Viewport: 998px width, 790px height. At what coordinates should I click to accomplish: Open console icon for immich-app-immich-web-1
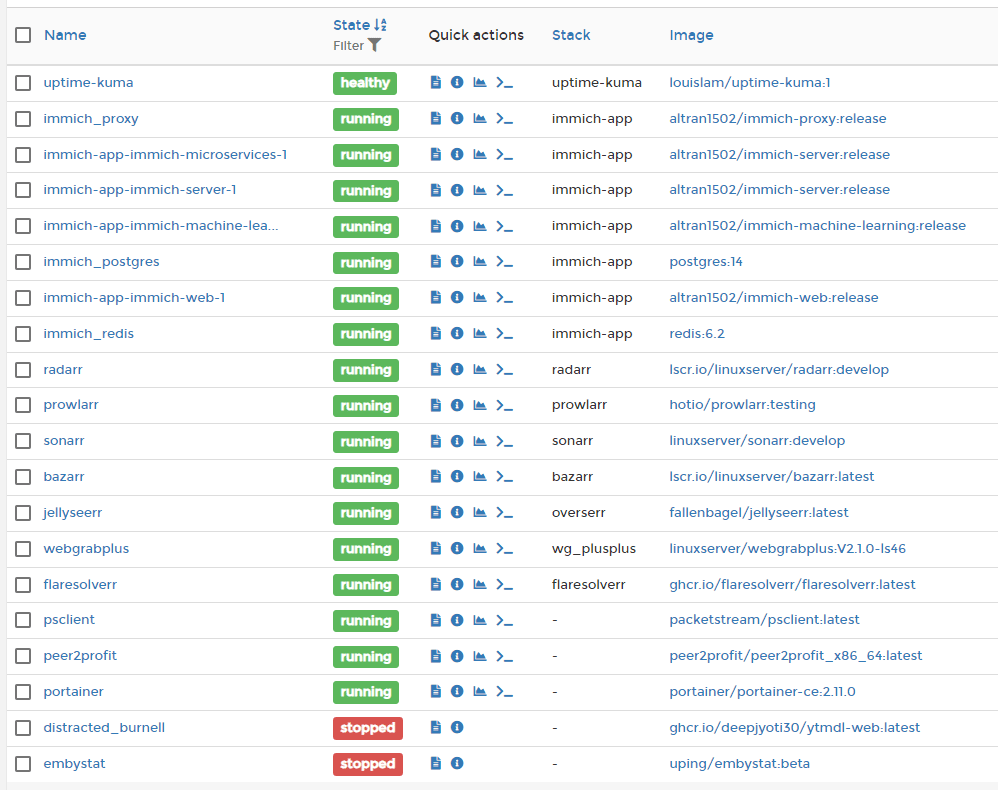tap(505, 297)
